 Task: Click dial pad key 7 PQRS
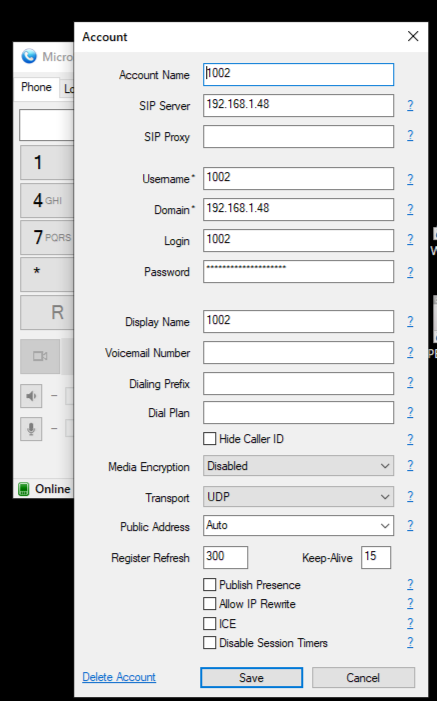tap(47, 237)
